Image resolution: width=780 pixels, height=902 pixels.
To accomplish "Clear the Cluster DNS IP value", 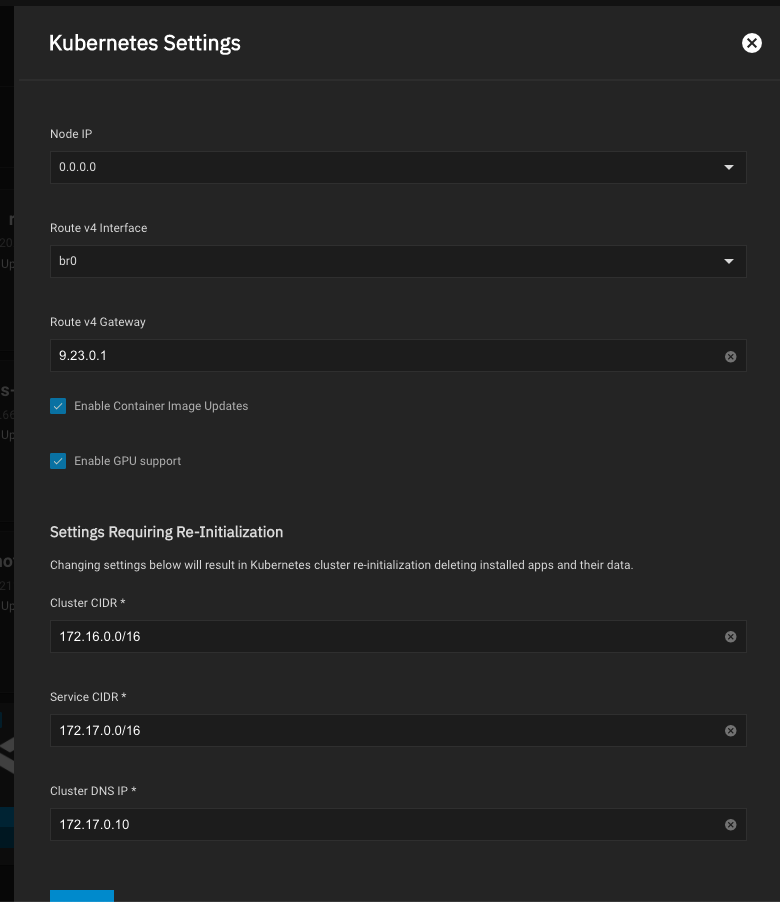I will pos(731,825).
